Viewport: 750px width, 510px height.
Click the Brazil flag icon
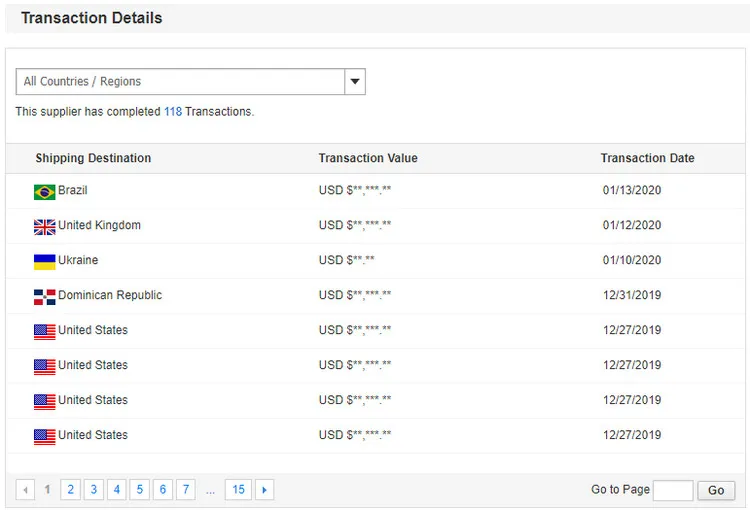[44, 191]
